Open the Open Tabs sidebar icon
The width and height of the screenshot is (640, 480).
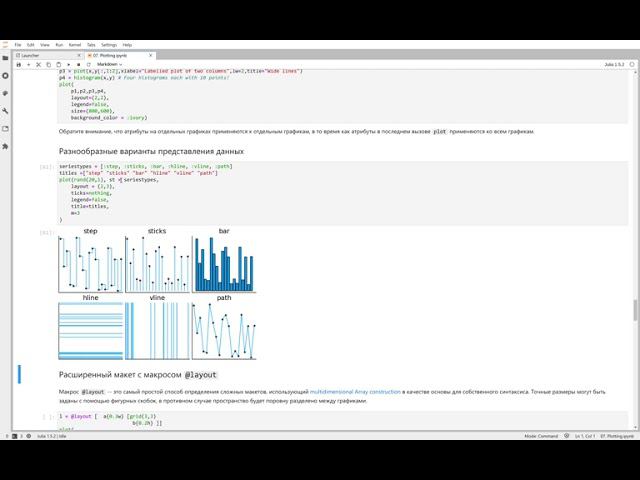[x=5, y=129]
